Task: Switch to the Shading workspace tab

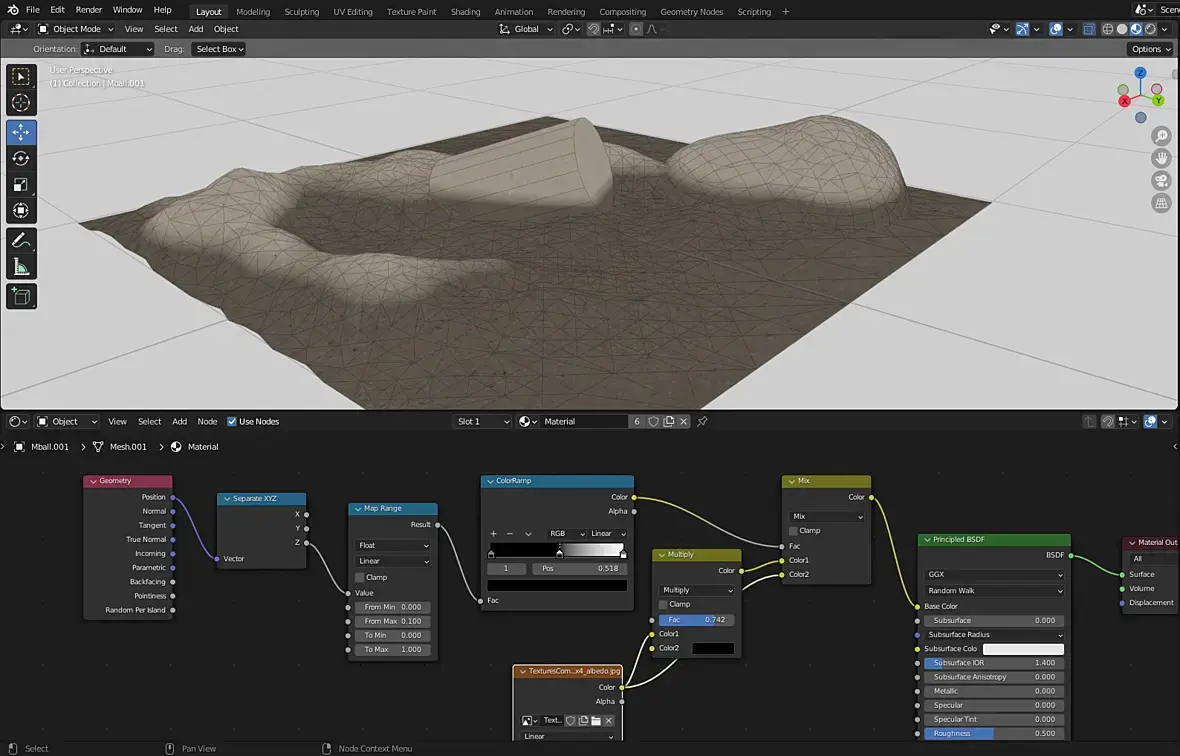Action: tap(465, 12)
